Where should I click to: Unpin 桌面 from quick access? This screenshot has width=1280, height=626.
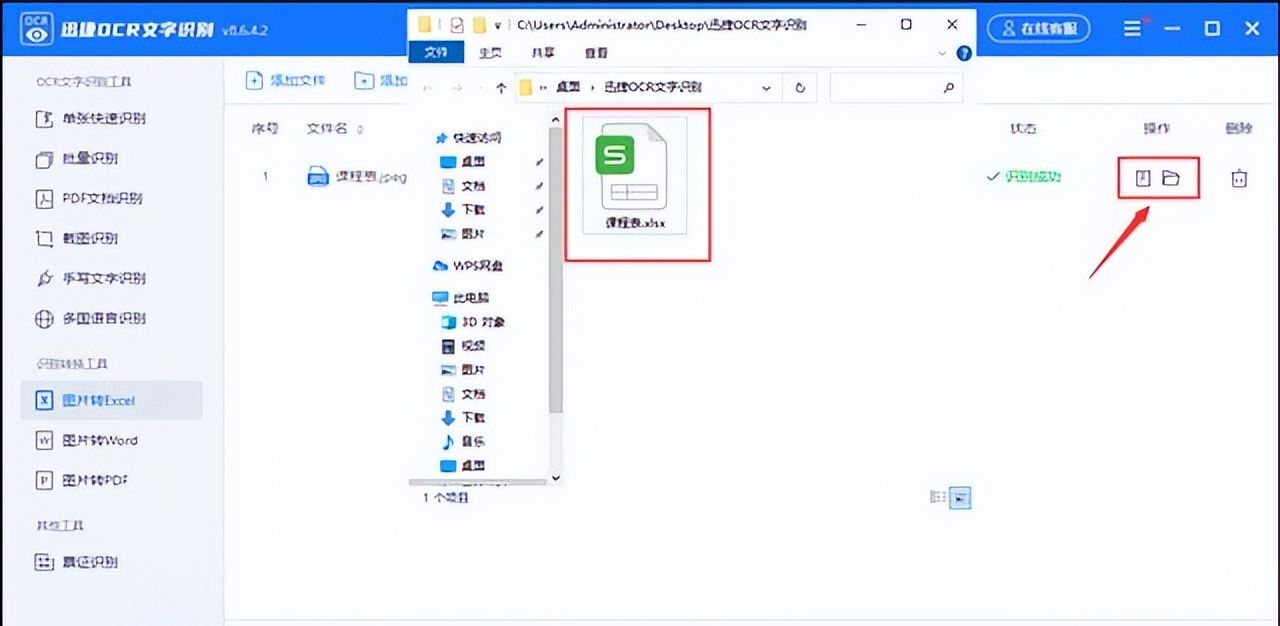pyautogui.click(x=537, y=161)
